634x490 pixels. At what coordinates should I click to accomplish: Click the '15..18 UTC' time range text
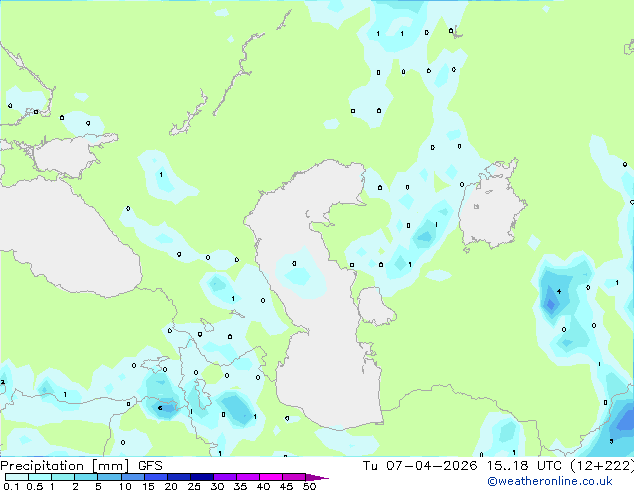(x=524, y=466)
